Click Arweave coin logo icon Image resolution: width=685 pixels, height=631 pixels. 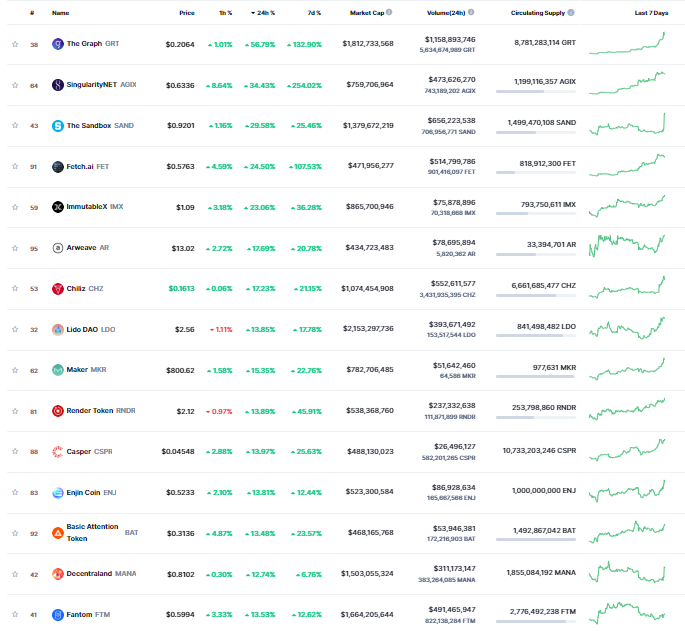58,248
